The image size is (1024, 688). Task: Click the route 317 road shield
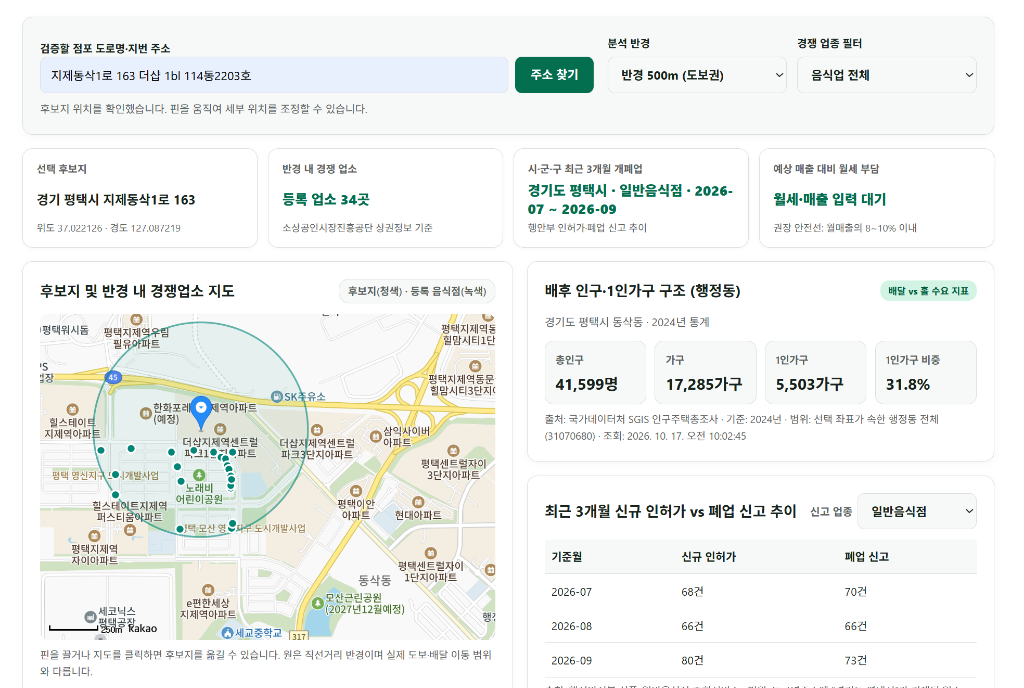coord(298,635)
